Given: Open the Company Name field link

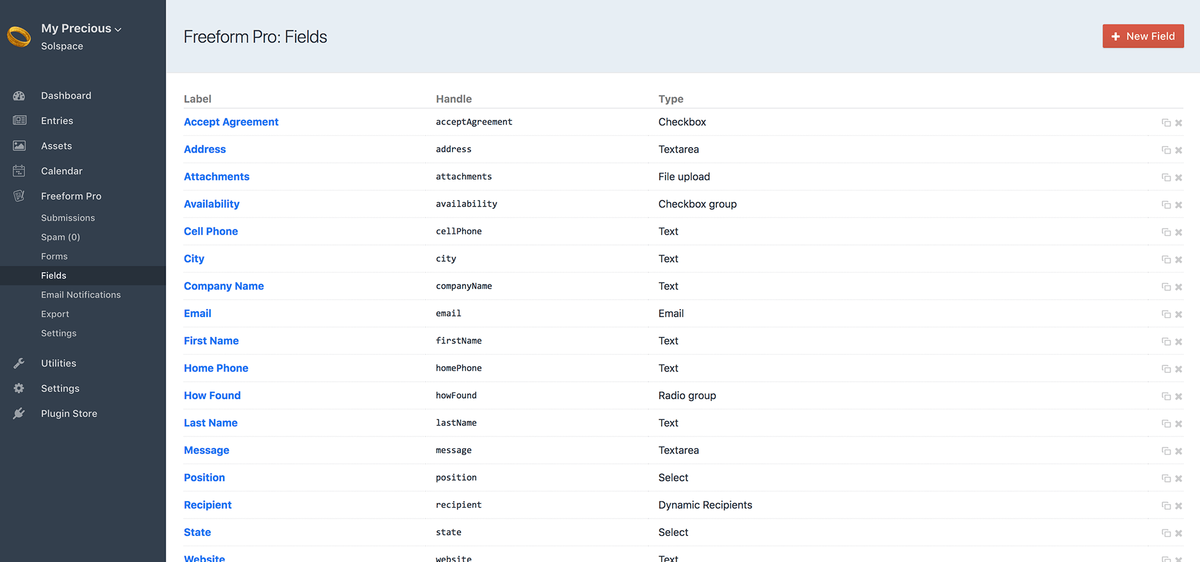Looking at the screenshot, I should (x=224, y=286).
